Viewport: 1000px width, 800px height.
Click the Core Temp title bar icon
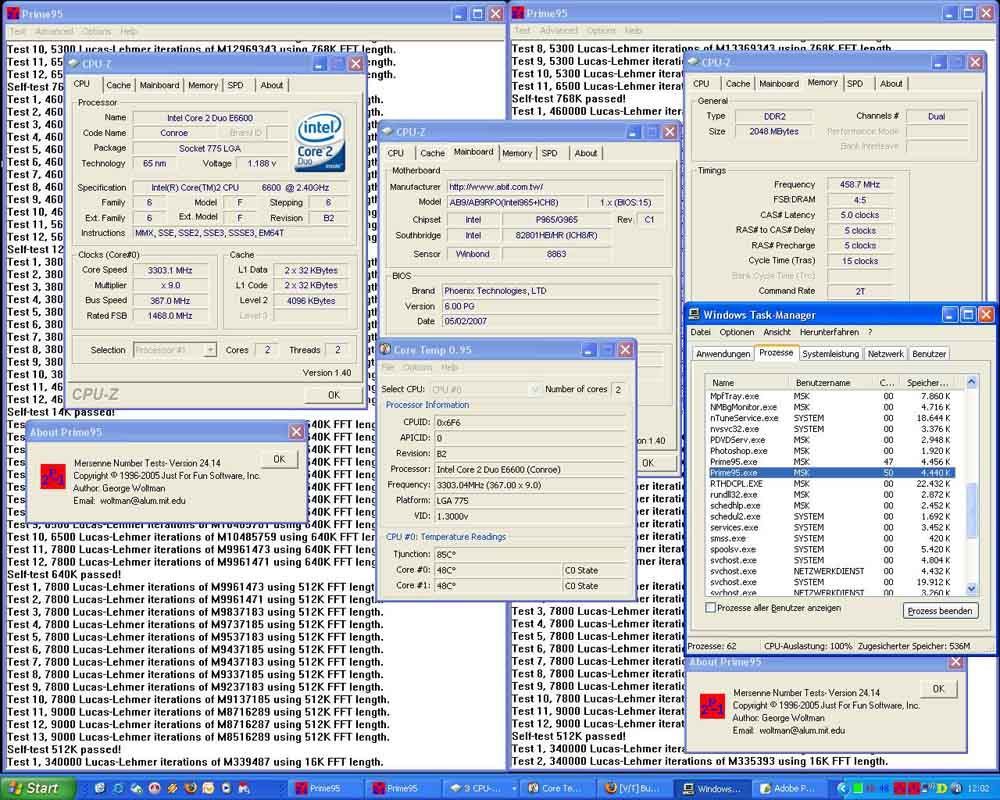pos(385,350)
